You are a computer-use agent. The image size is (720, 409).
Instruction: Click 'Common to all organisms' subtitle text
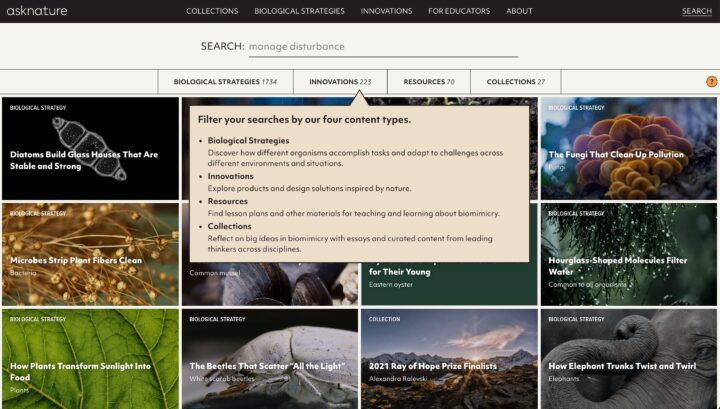pyautogui.click(x=587, y=285)
